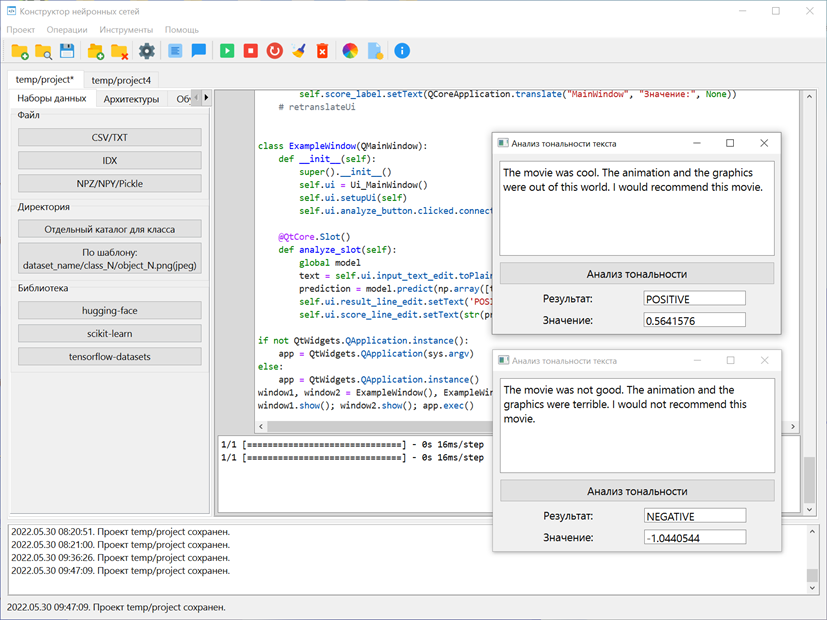The image size is (827, 620).
Task: Click the blue speech bubble icon
Action: [x=199, y=51]
